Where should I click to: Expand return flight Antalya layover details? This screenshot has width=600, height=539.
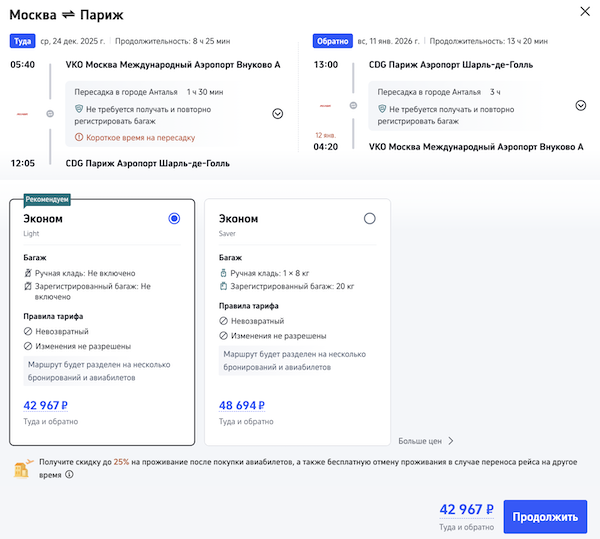pyautogui.click(x=580, y=105)
